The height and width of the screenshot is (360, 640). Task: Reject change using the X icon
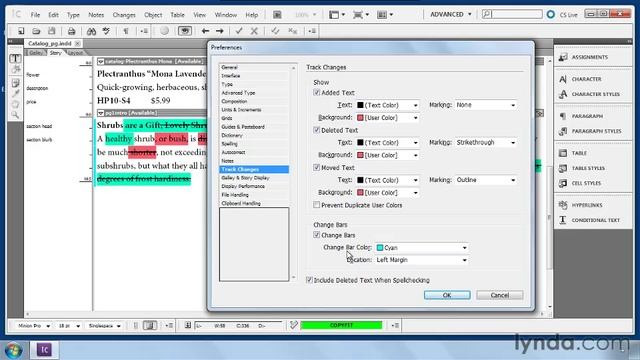pyautogui.click(x=254, y=31)
